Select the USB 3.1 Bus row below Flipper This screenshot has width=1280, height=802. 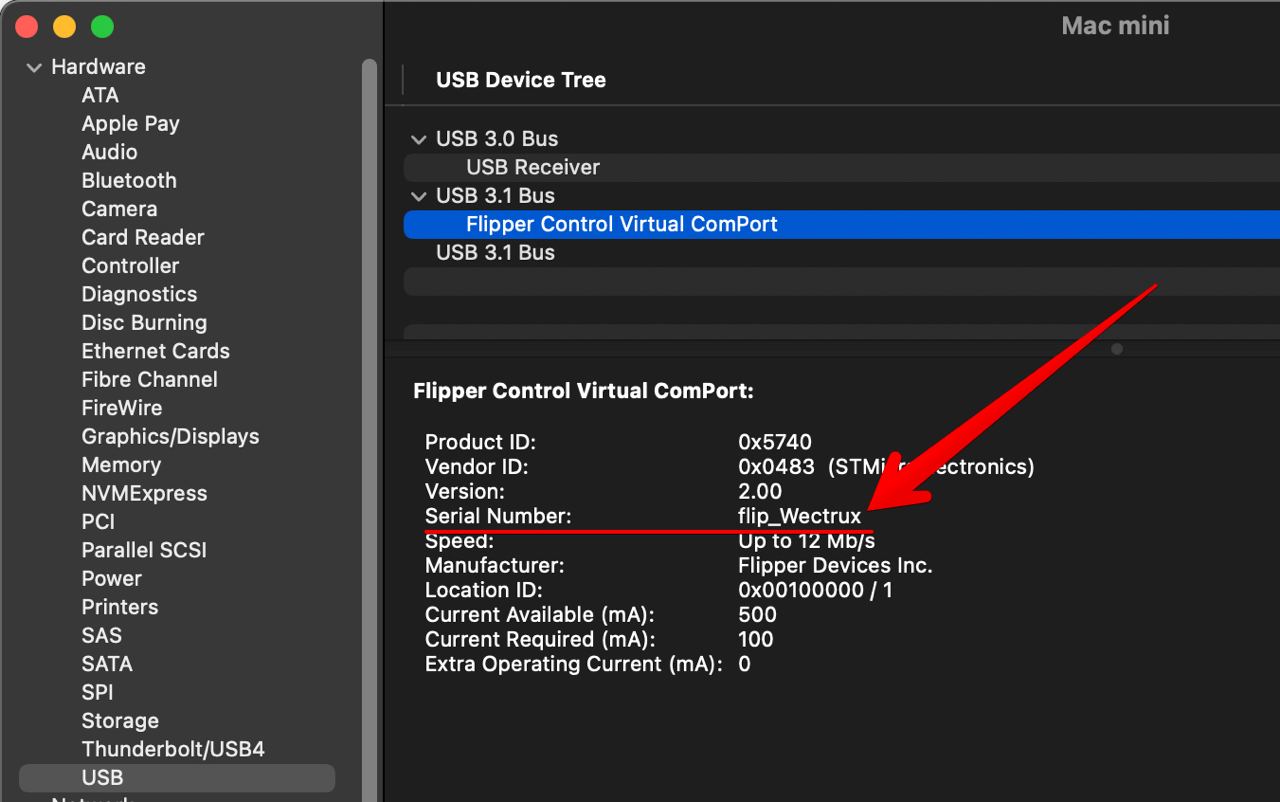842,253
